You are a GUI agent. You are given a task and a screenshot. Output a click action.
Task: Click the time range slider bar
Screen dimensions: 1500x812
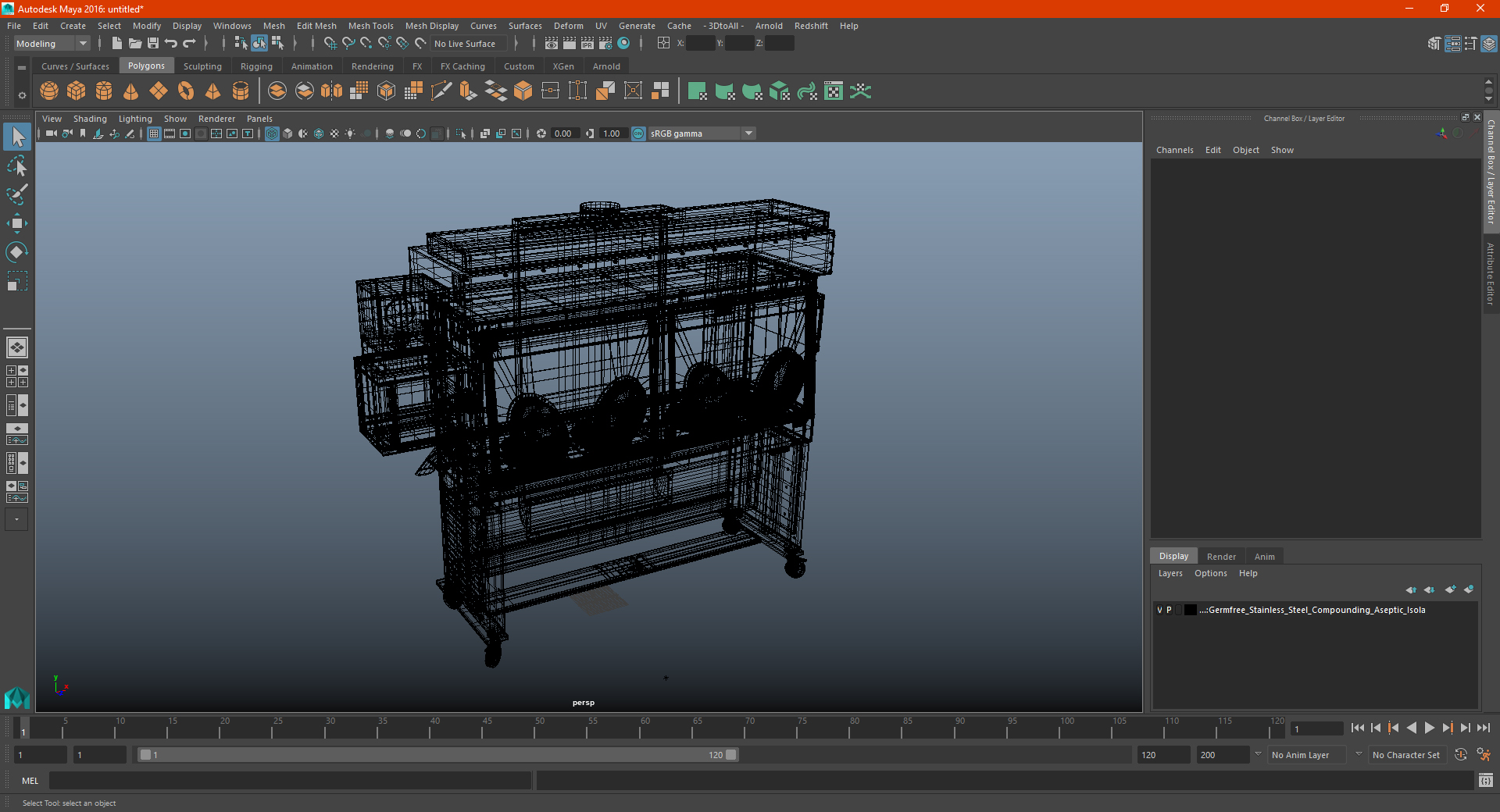[438, 755]
